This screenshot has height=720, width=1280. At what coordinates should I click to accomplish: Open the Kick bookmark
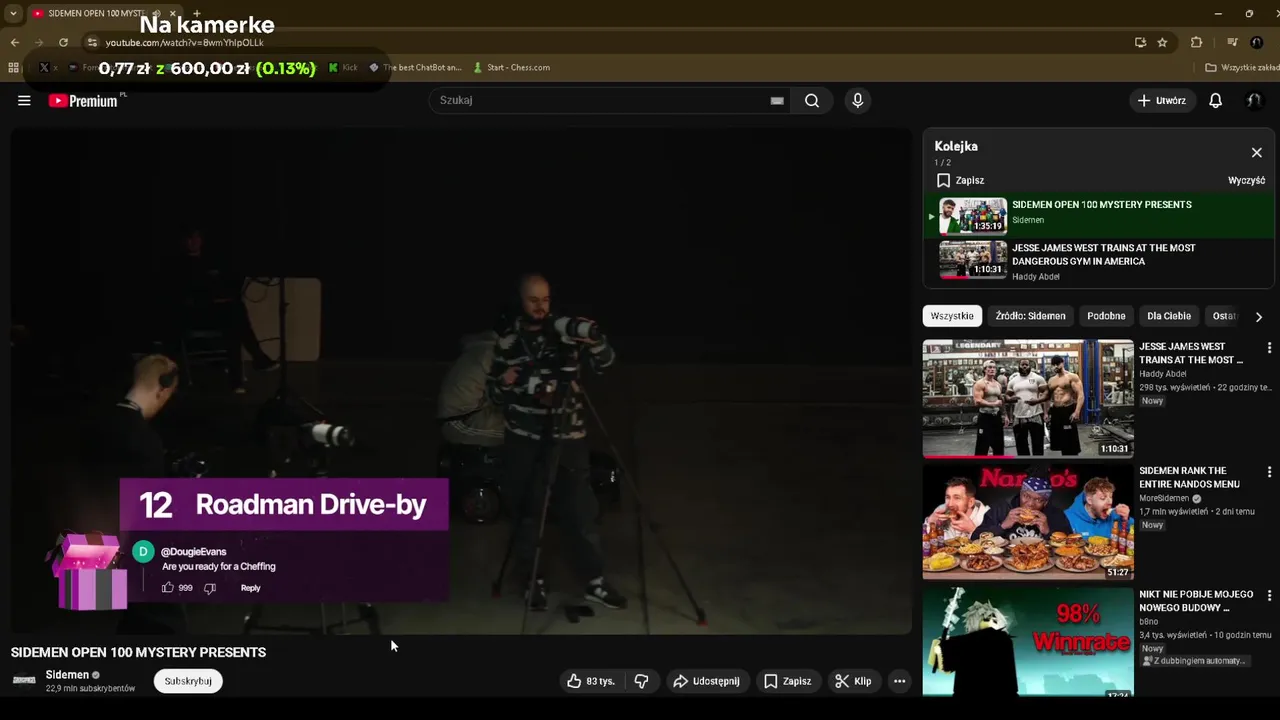[x=342, y=68]
